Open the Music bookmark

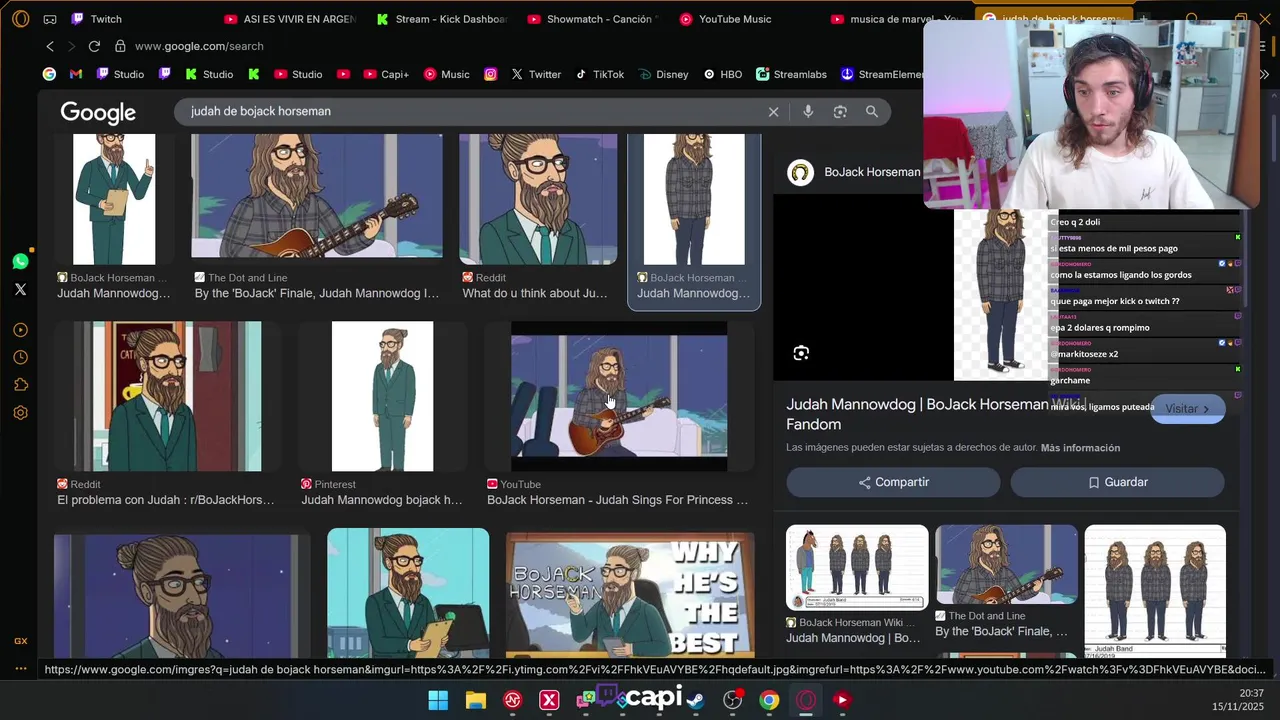tap(446, 74)
